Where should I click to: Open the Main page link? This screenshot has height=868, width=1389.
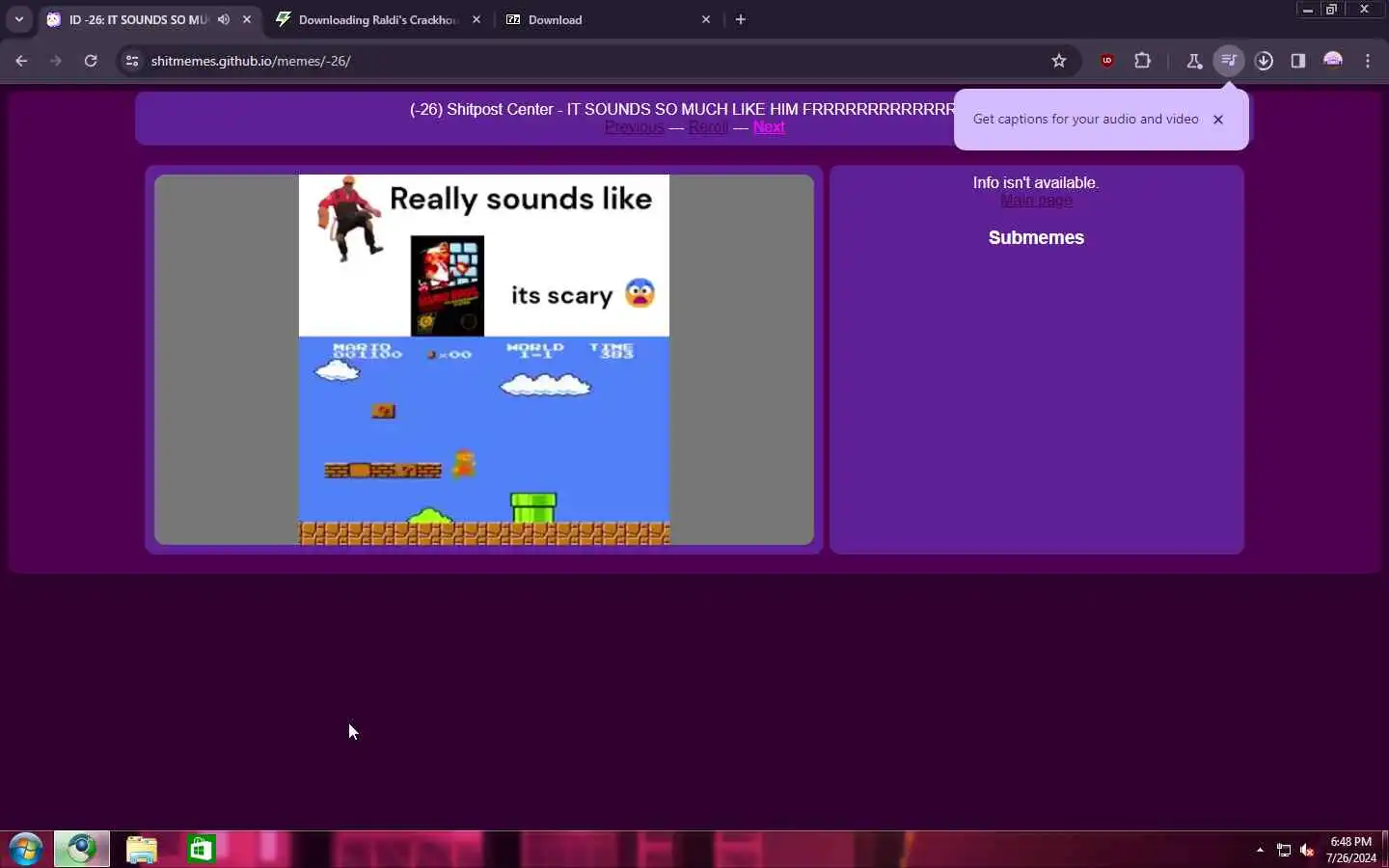[x=1036, y=201]
